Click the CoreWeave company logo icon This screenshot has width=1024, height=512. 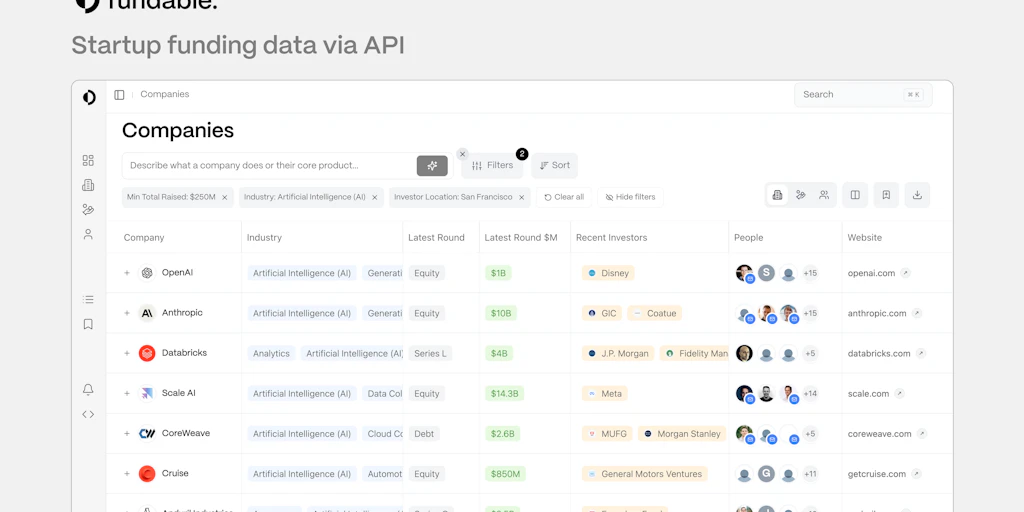(x=147, y=434)
